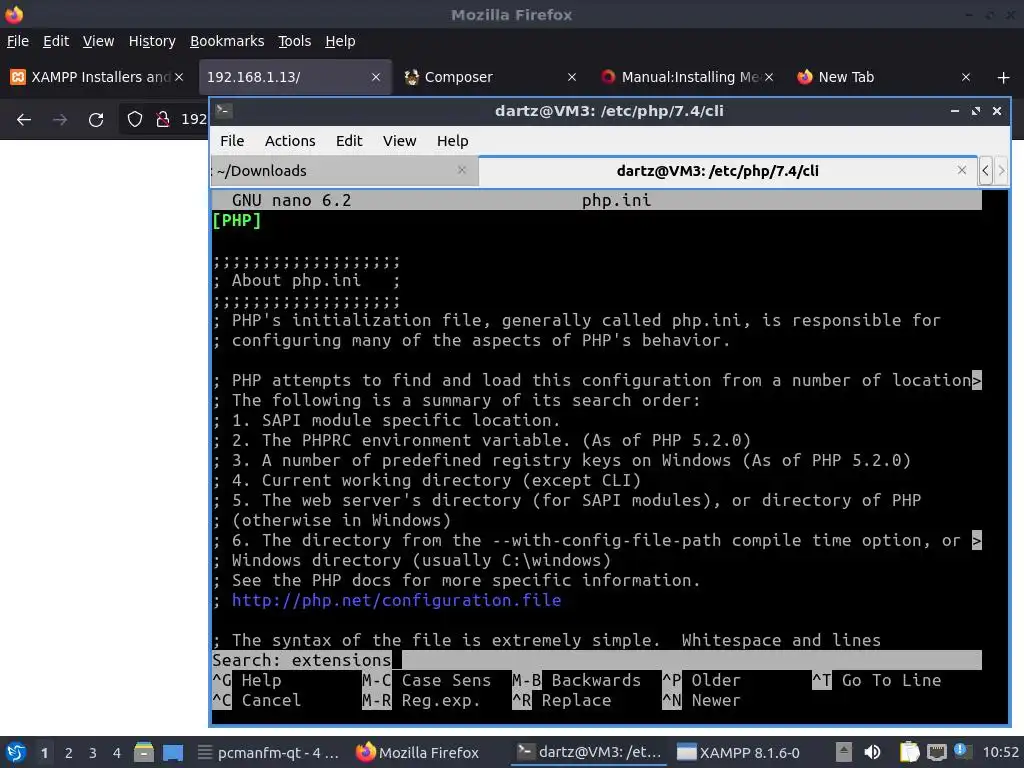This screenshot has height=768, width=1024.
Task: Open the terminal File menu
Action: [x=232, y=141]
